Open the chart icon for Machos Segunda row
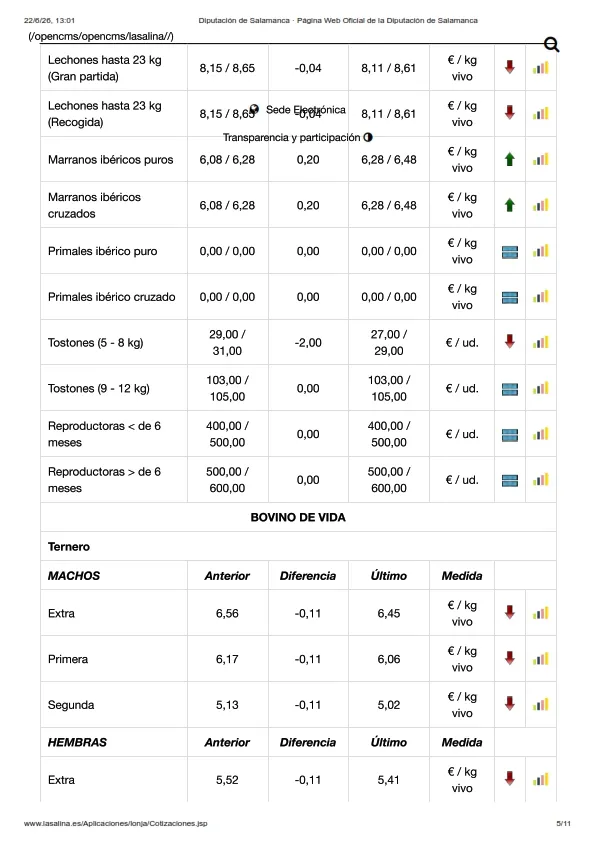The height and width of the screenshot is (842, 595). pyautogui.click(x=541, y=704)
